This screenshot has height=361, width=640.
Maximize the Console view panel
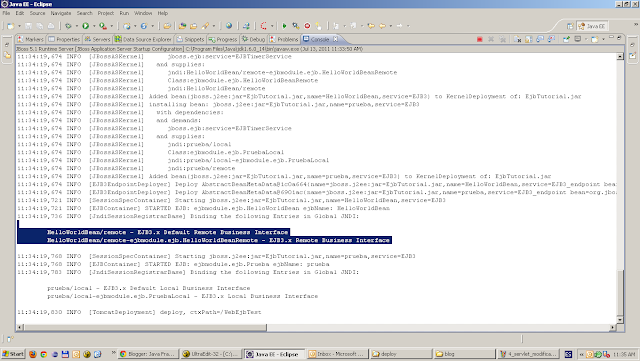619,37
